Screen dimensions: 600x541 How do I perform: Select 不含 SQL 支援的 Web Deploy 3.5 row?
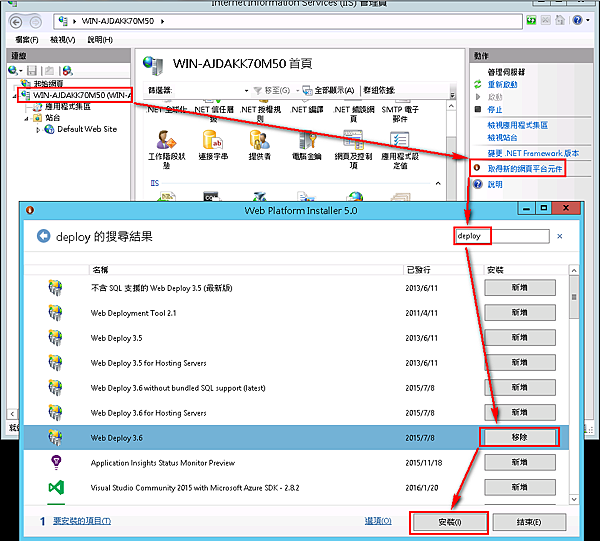click(296, 288)
